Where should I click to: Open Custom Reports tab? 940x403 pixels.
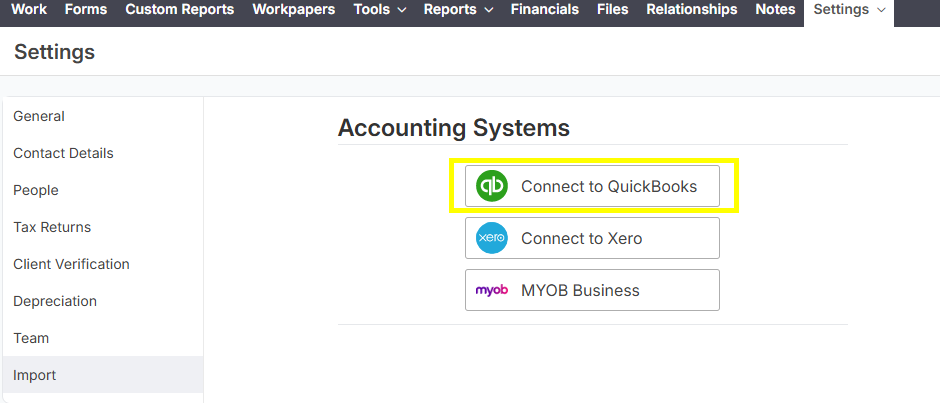coord(180,10)
